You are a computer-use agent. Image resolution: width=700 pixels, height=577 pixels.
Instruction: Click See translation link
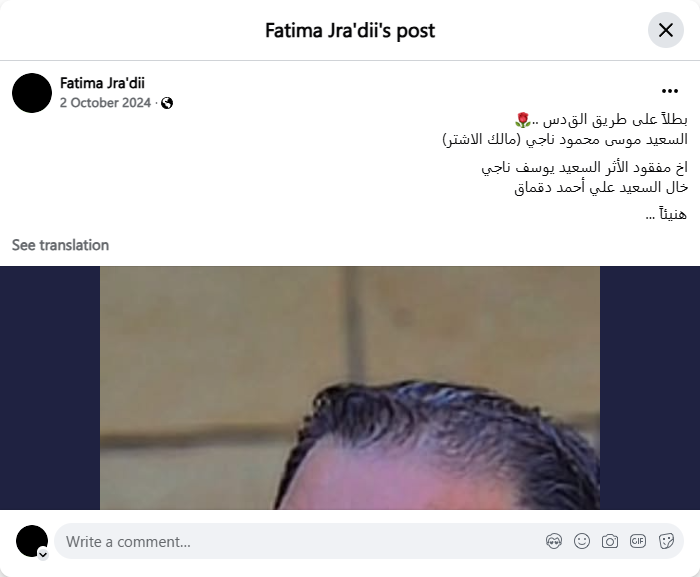[x=60, y=245]
